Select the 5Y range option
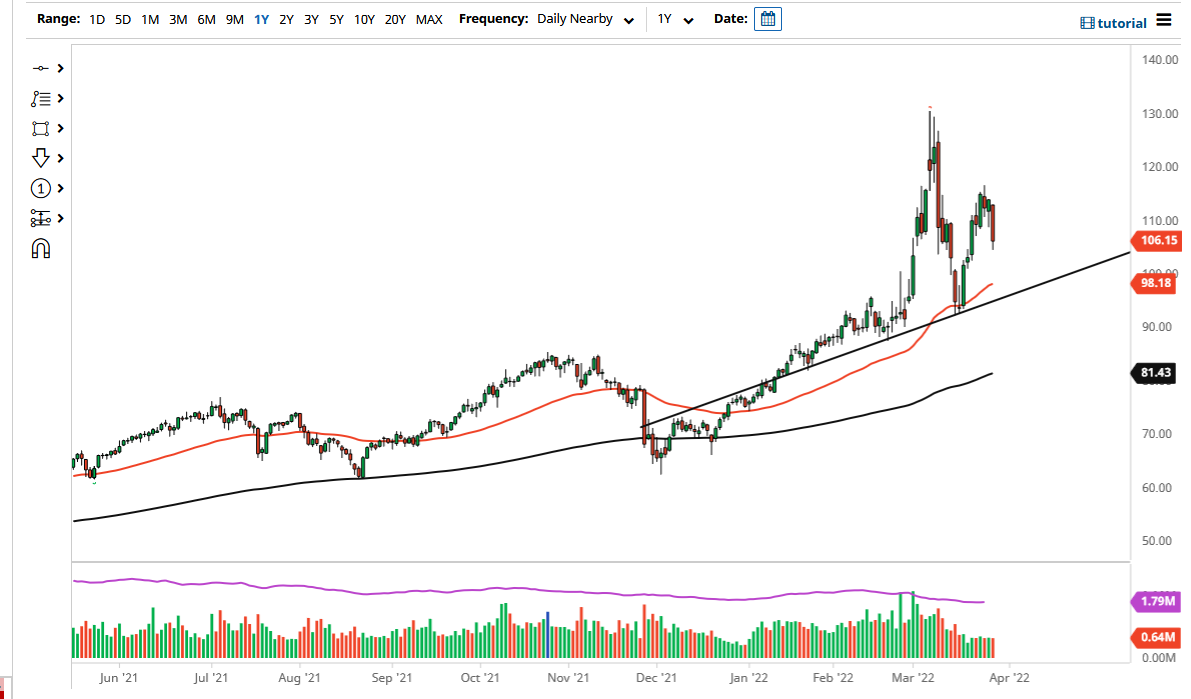 coord(336,20)
